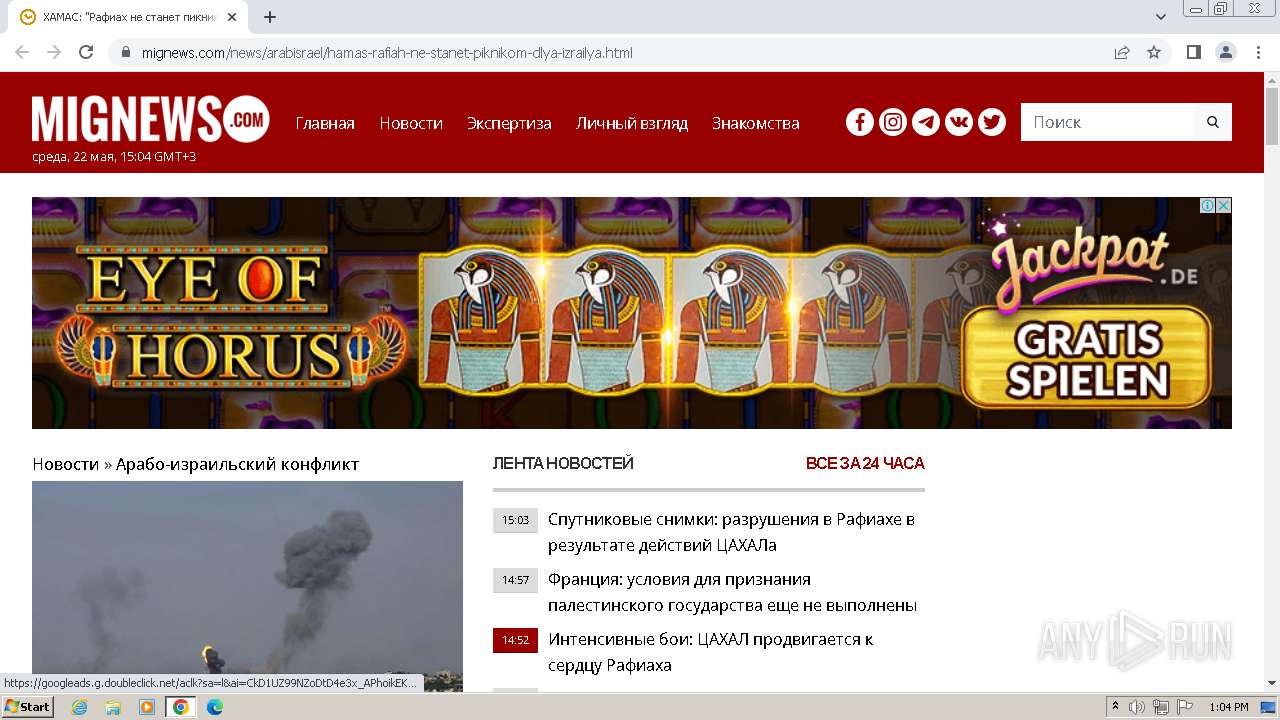Open Internet Explorer from taskbar
This screenshot has width=1280, height=720.
coord(80,707)
